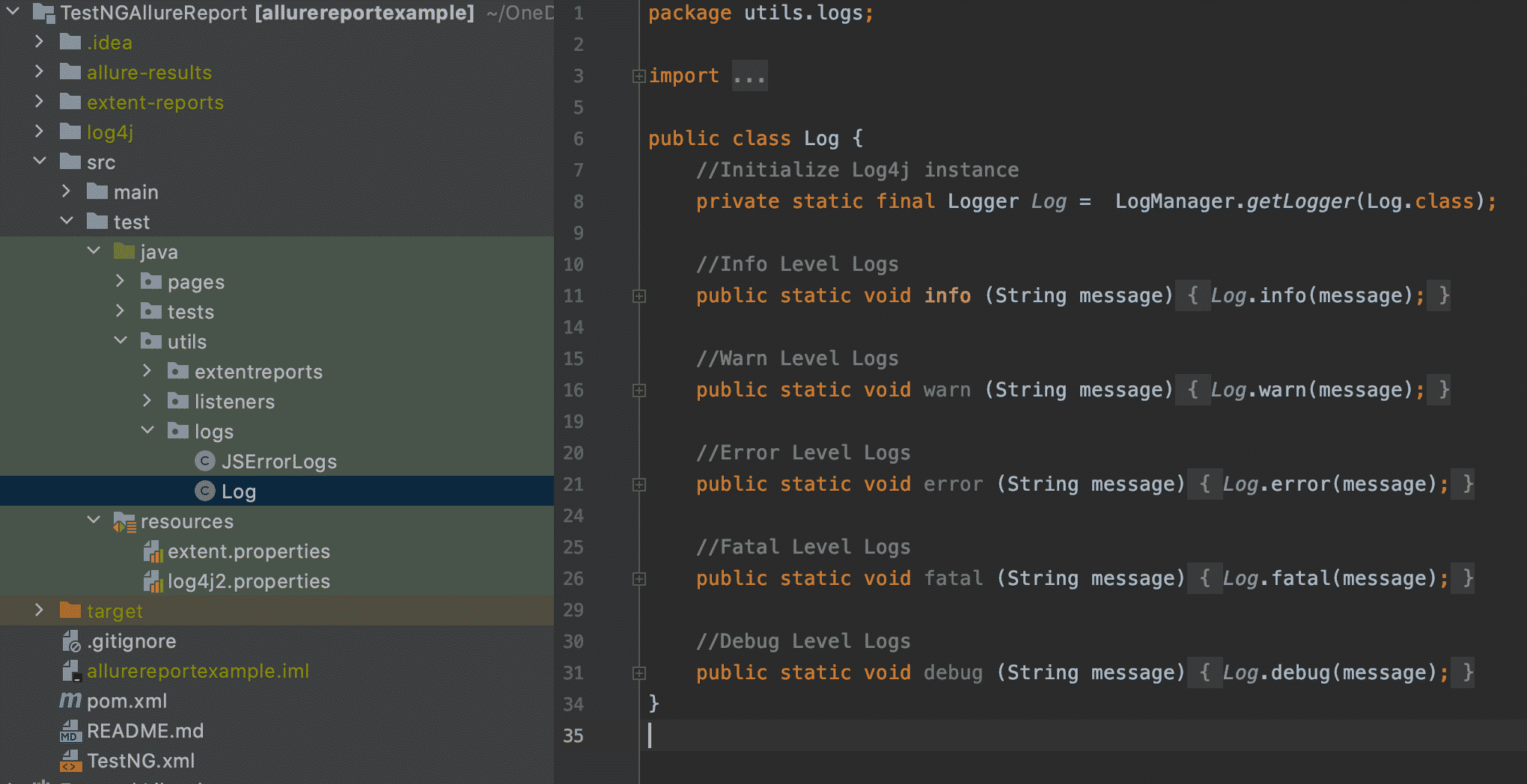
Task: Click the README.md markdown icon
Action: 70,731
